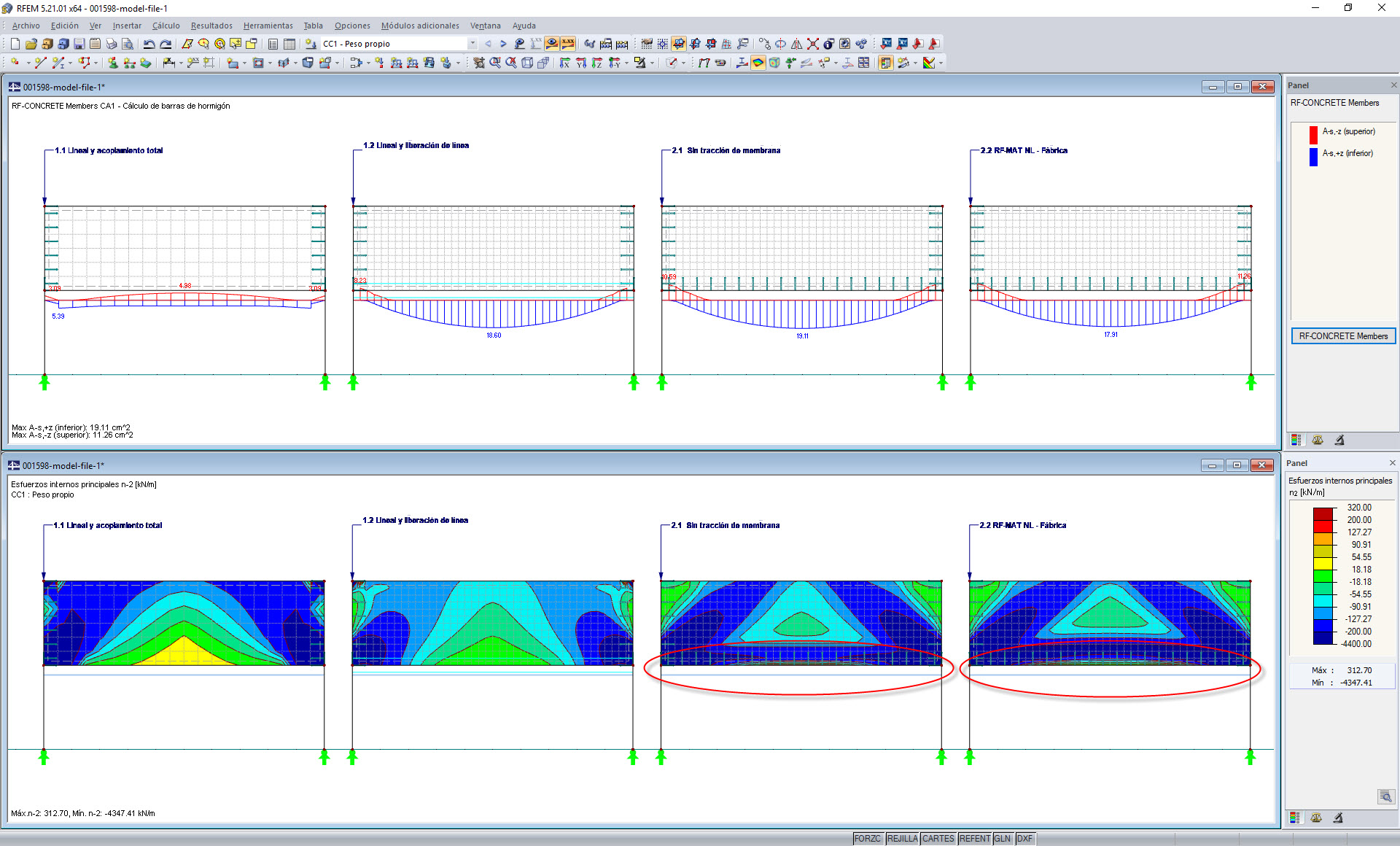This screenshot has height=846, width=1400.
Task: Click the view in X direction icon
Action: click(564, 63)
